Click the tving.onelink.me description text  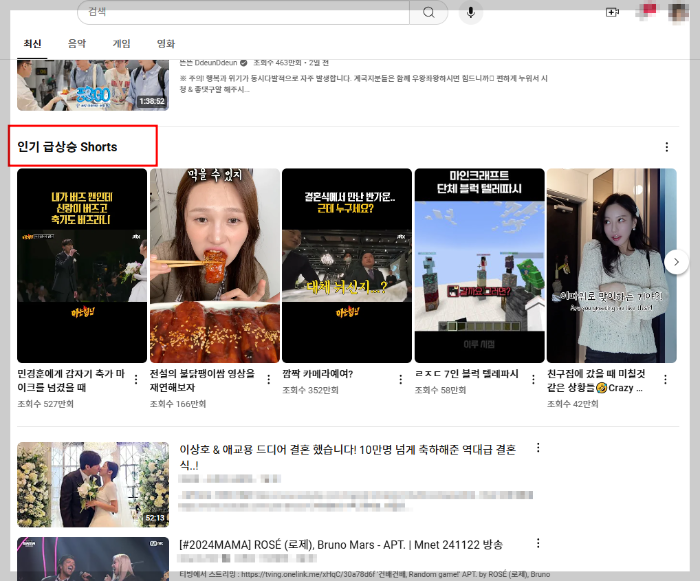[364, 574]
